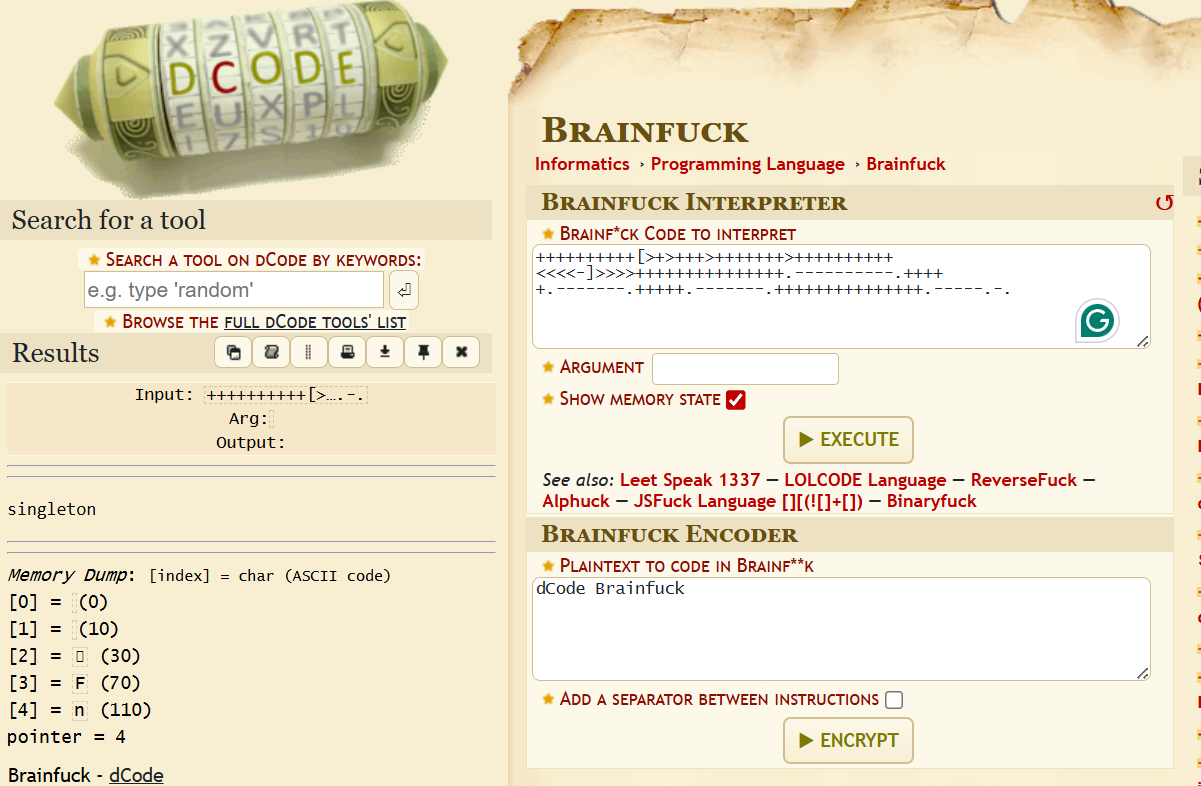Click the red refresh icon beside Brainfuck Interpreter

[1163, 203]
